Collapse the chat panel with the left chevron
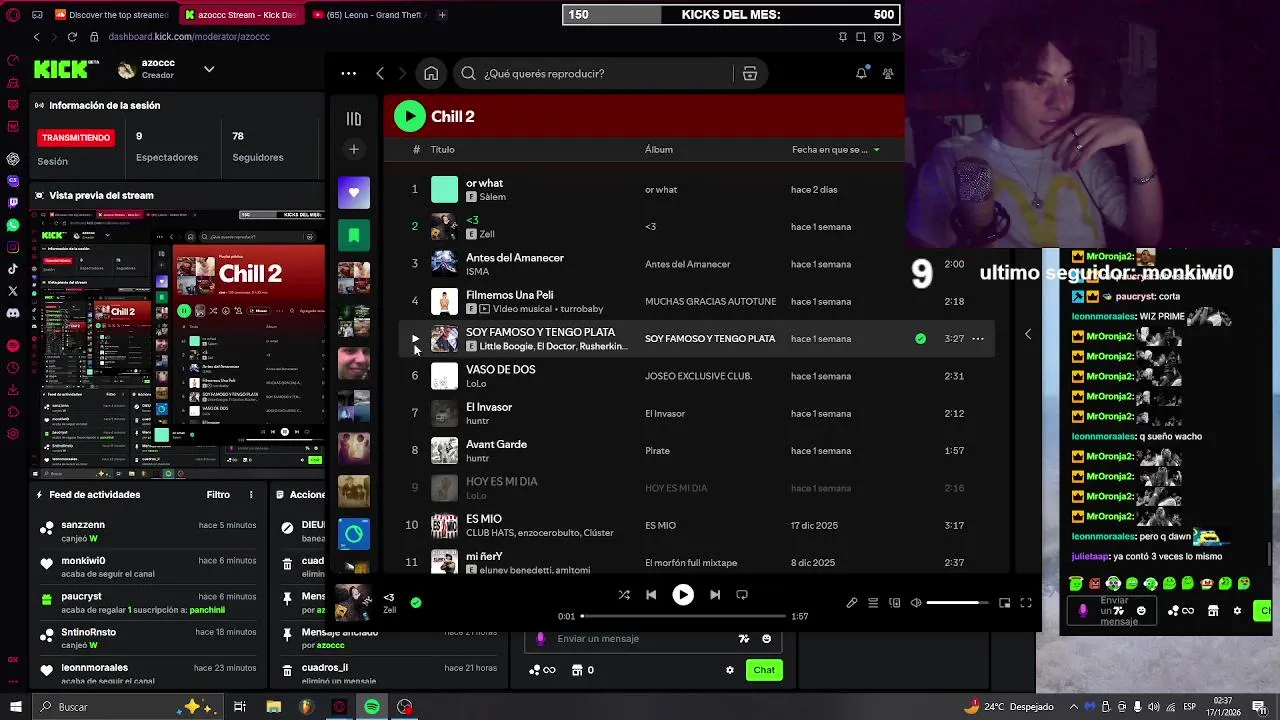 (1027, 333)
